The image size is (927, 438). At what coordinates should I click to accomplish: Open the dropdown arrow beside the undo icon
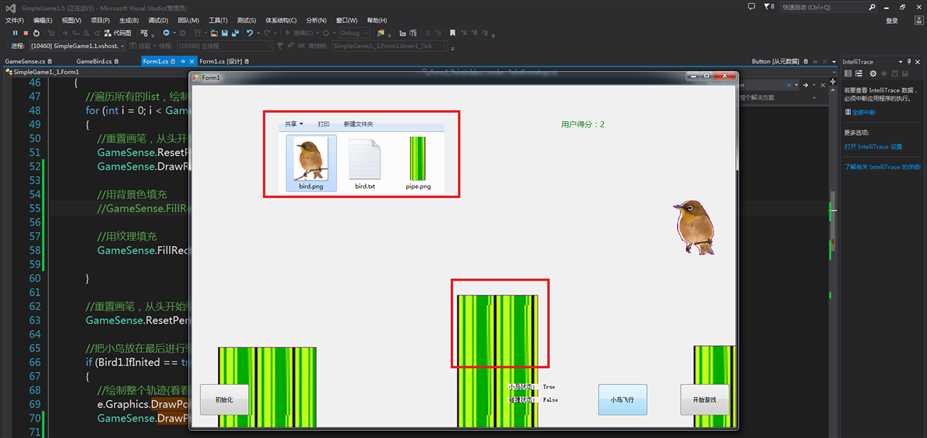pos(258,33)
